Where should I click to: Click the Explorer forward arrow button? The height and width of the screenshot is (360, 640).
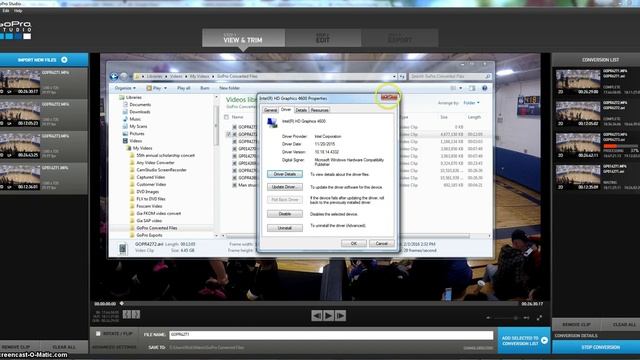pyautogui.click(x=124, y=76)
